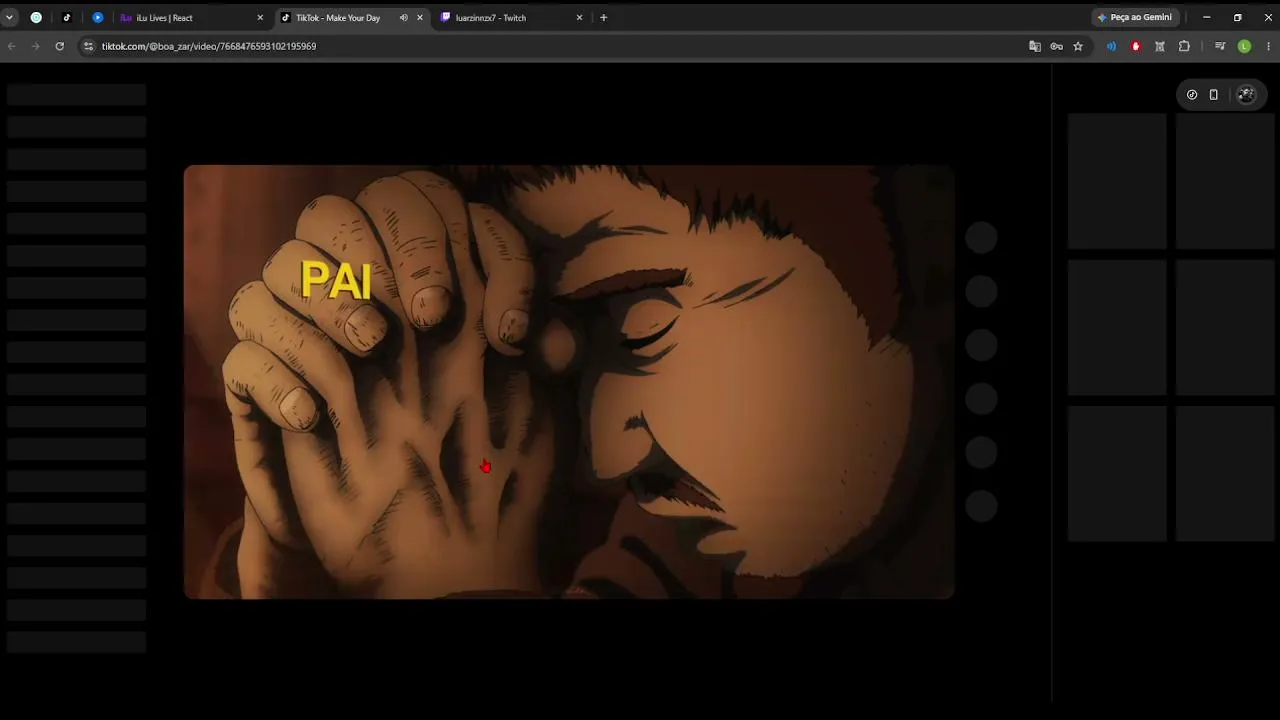The height and width of the screenshot is (720, 1280).
Task: Close the TikTok - Make Your Day tab
Action: click(420, 17)
